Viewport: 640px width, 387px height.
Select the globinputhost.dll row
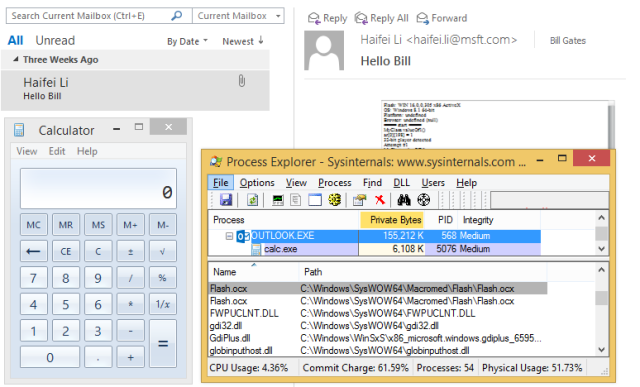[x=378, y=350]
